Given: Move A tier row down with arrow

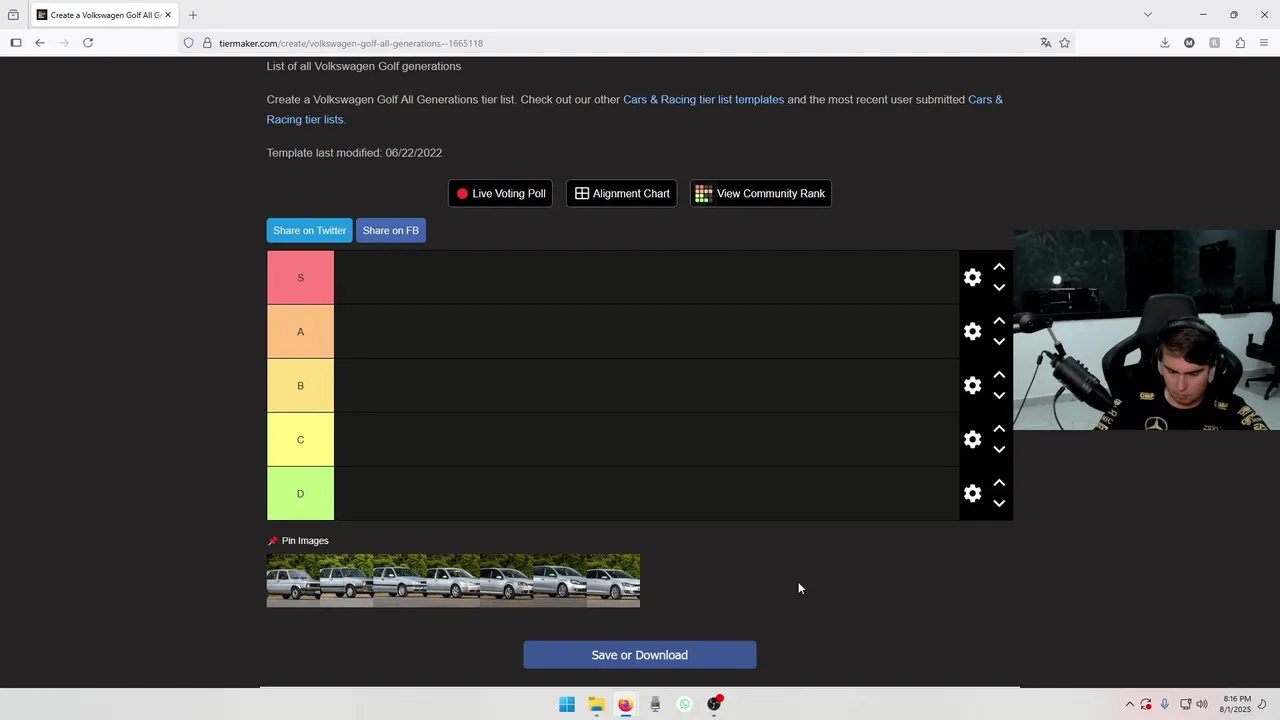Looking at the screenshot, I should tap(999, 341).
